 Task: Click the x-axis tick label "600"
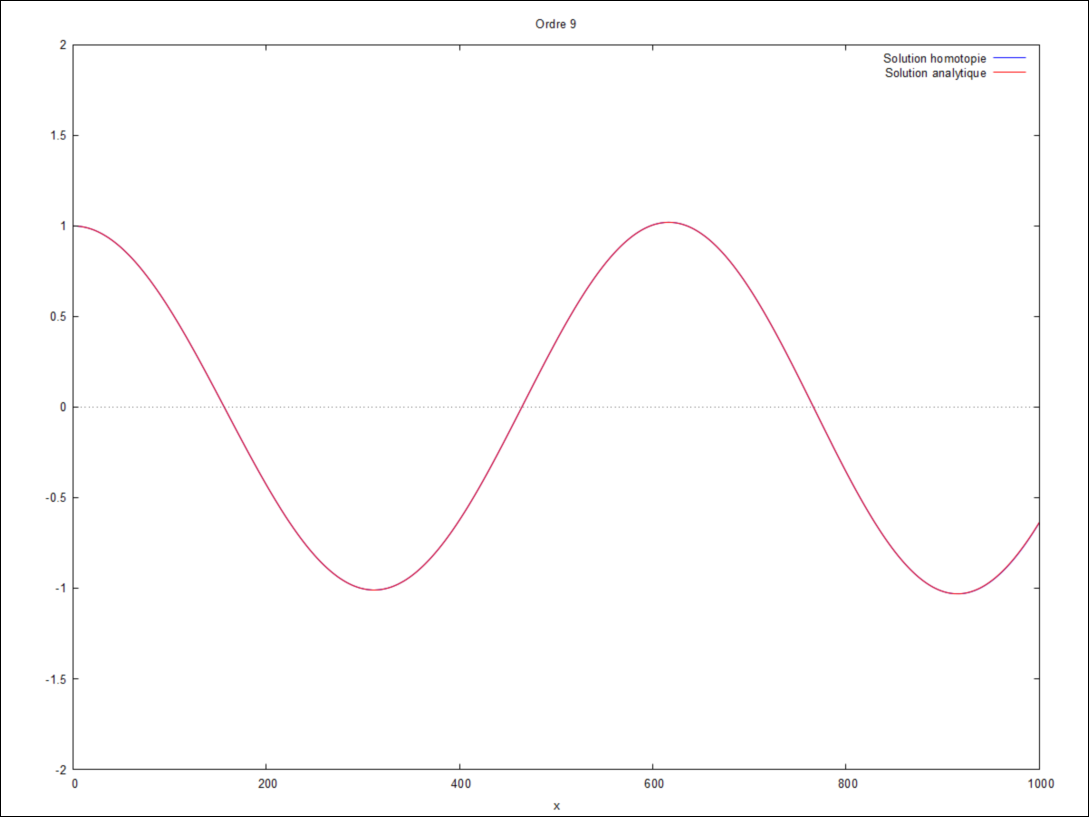654,784
